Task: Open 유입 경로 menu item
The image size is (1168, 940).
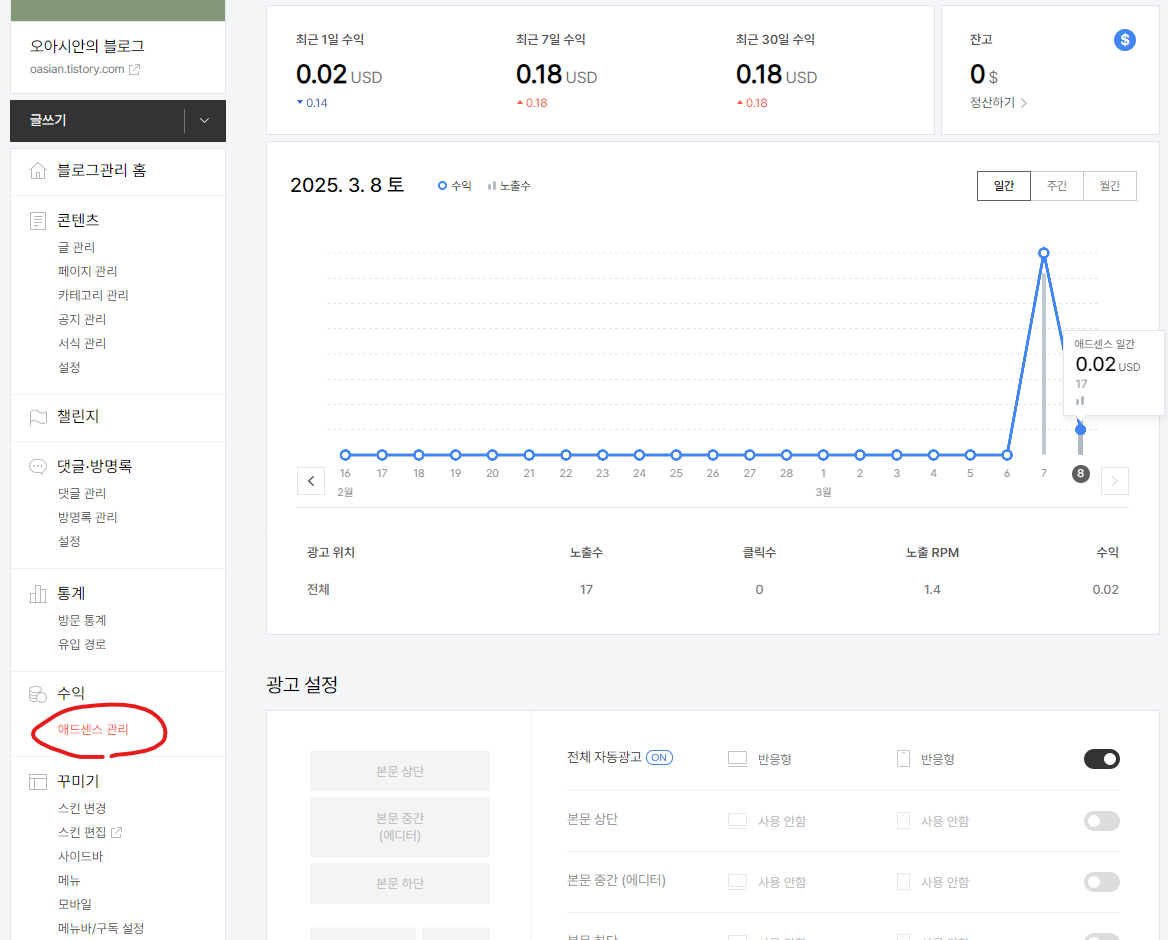Action: click(x=82, y=644)
